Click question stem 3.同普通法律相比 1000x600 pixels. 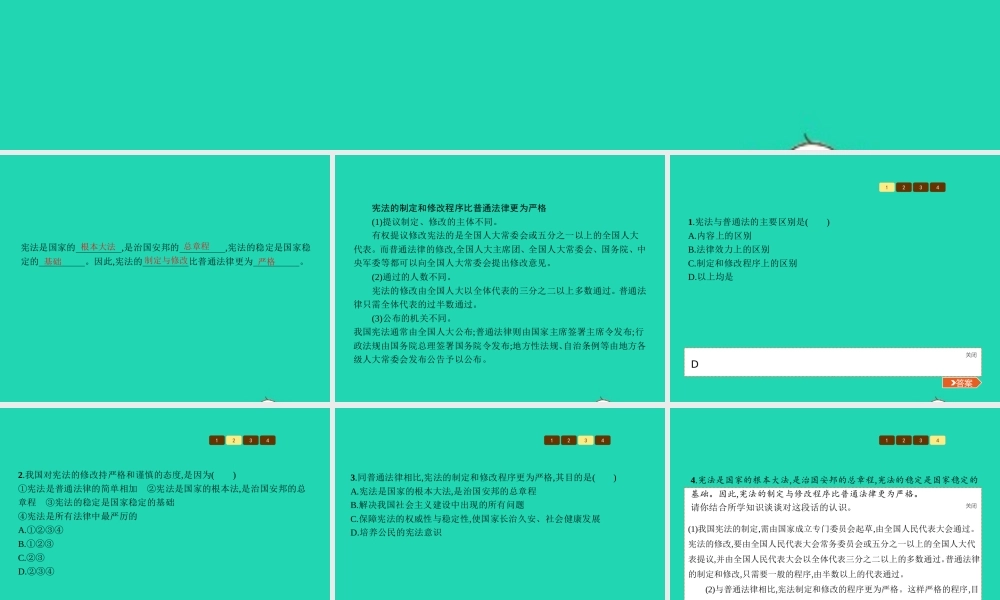tap(483, 478)
